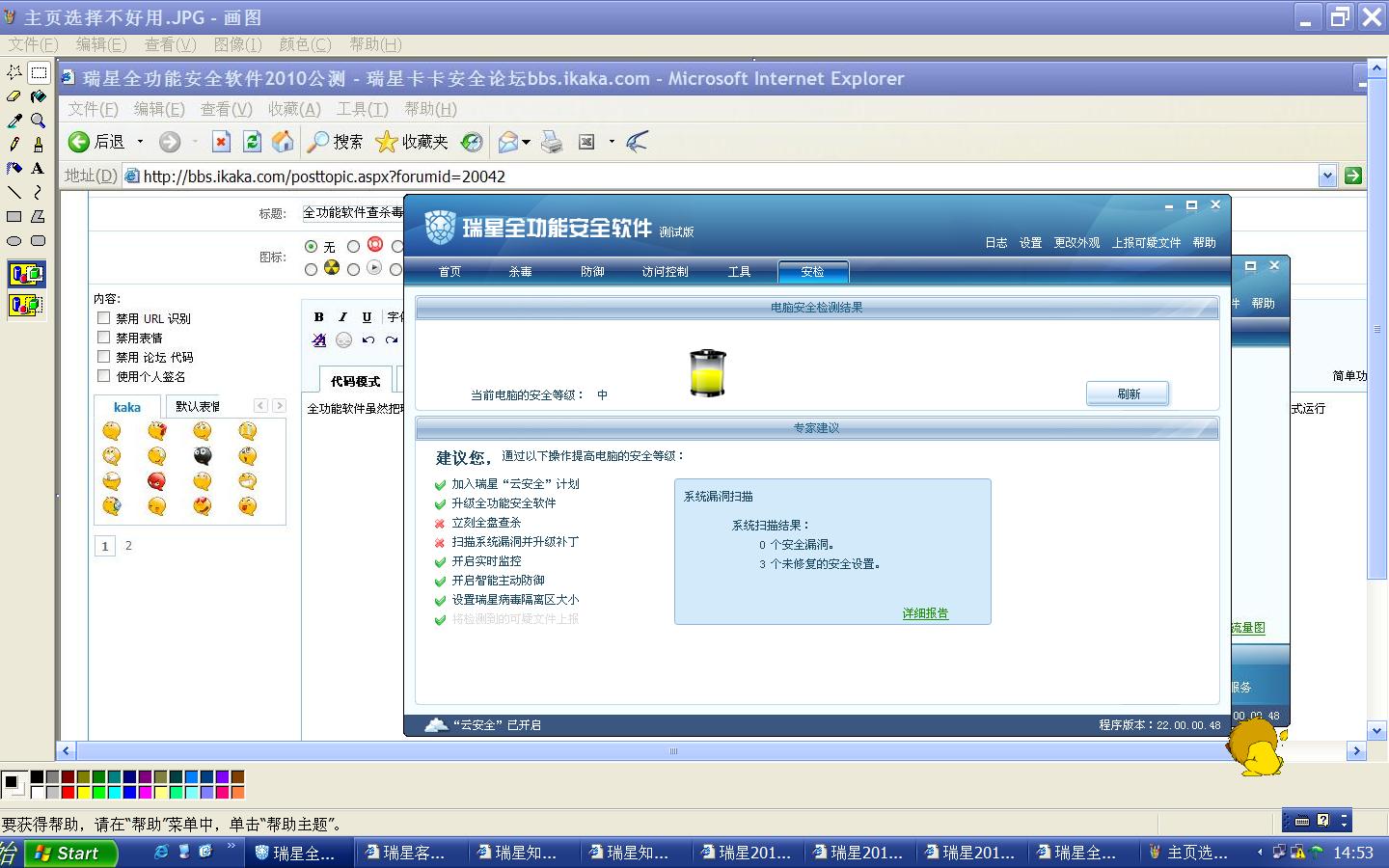Open the 瑞星客... taskbar window button
Image resolution: width=1389 pixels, height=868 pixels.
point(413,853)
